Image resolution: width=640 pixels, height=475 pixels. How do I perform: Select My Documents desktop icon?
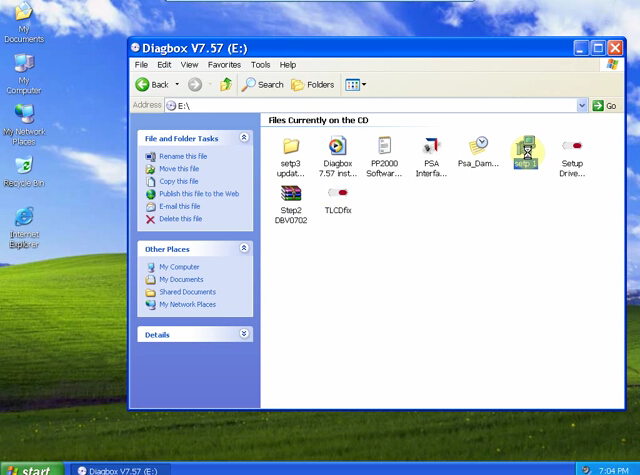(x=24, y=22)
